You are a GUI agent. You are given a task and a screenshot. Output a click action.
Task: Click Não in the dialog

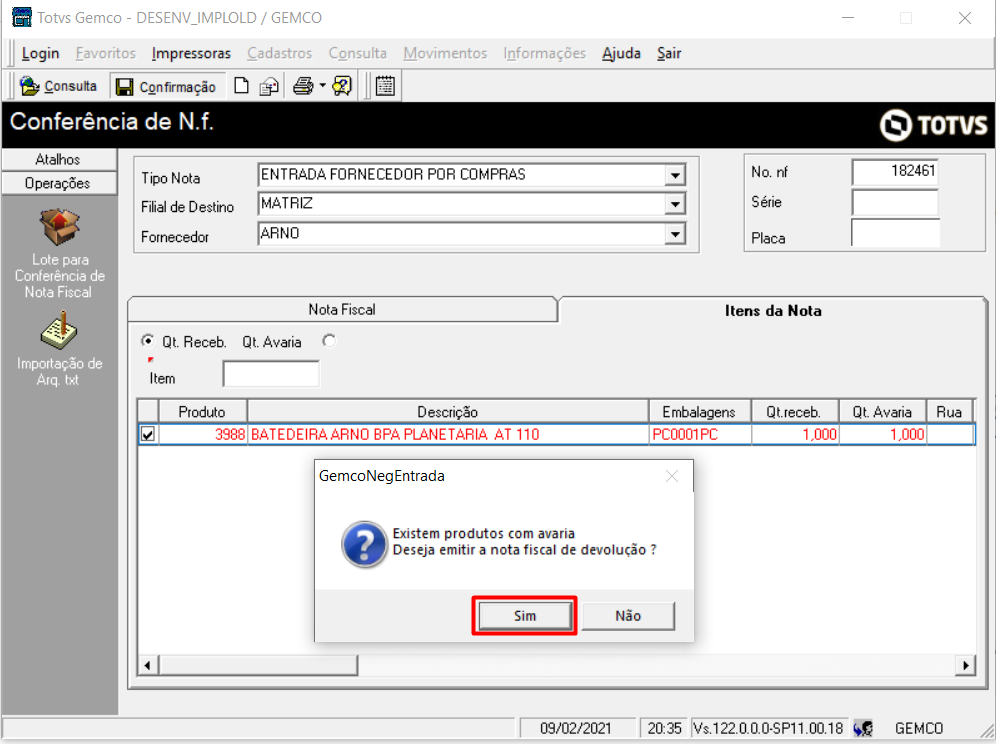[x=628, y=616]
